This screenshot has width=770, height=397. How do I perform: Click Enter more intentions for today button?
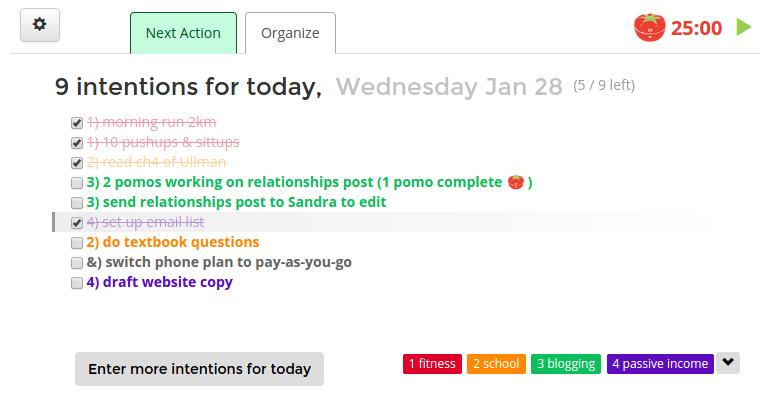[x=199, y=369]
